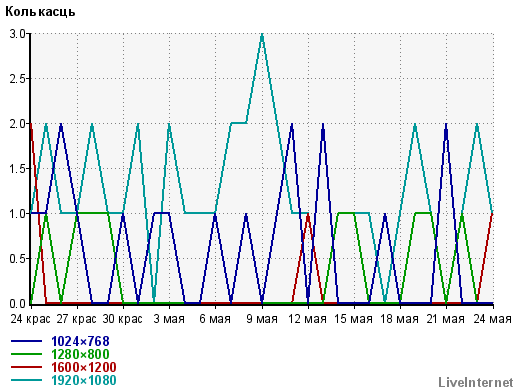The height and width of the screenshot is (392, 520).
Task: Click the green 1280×800 legend line swatch
Action: tap(27, 354)
